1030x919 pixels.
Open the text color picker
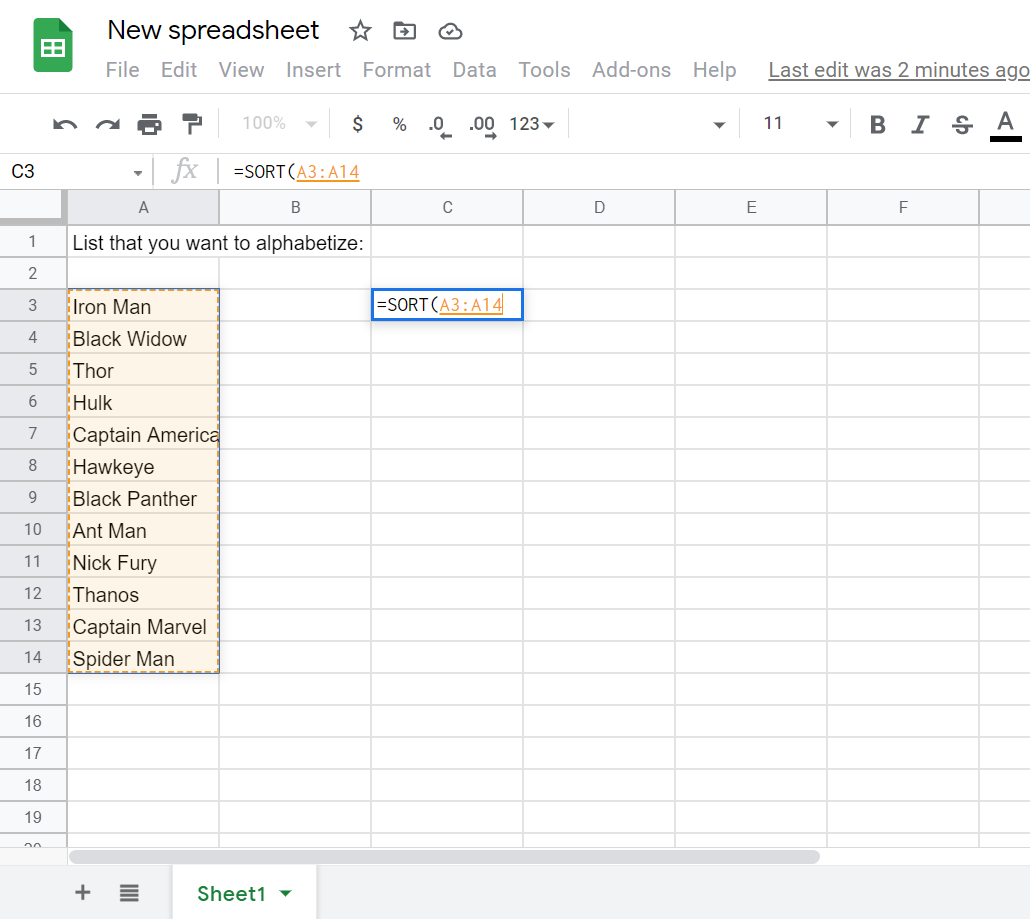(1005, 125)
